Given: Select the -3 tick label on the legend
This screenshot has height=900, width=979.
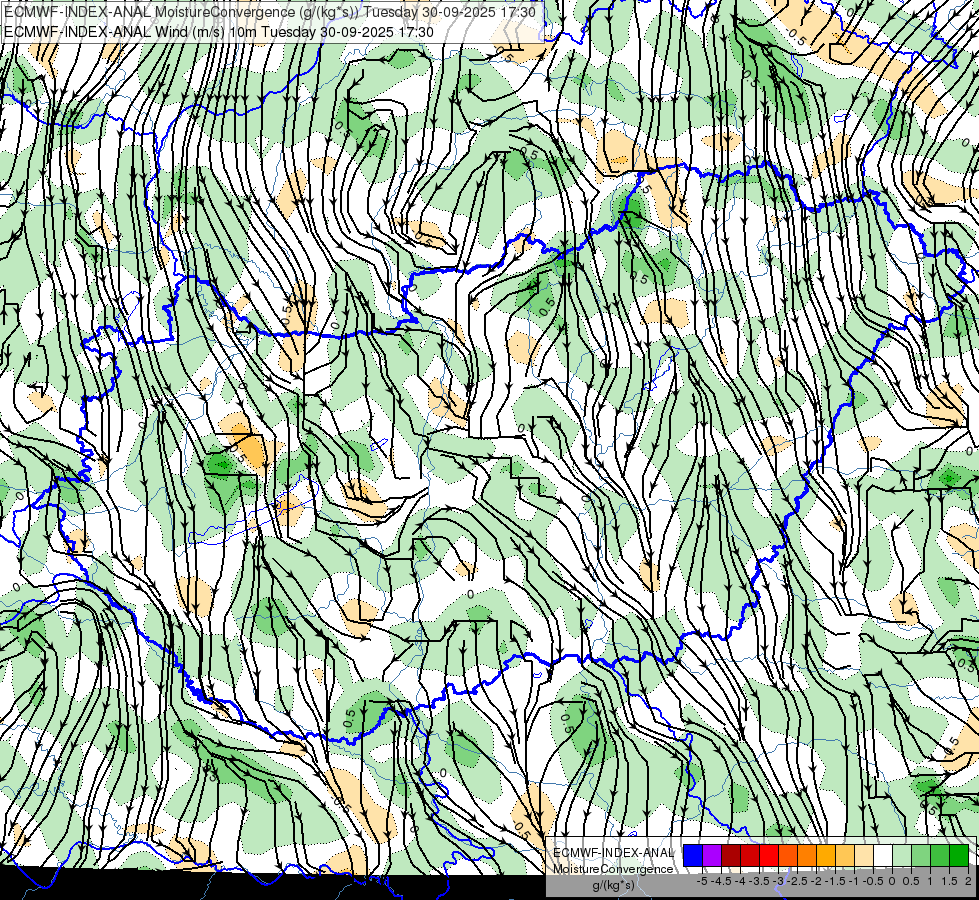Looking at the screenshot, I should (x=778, y=881).
